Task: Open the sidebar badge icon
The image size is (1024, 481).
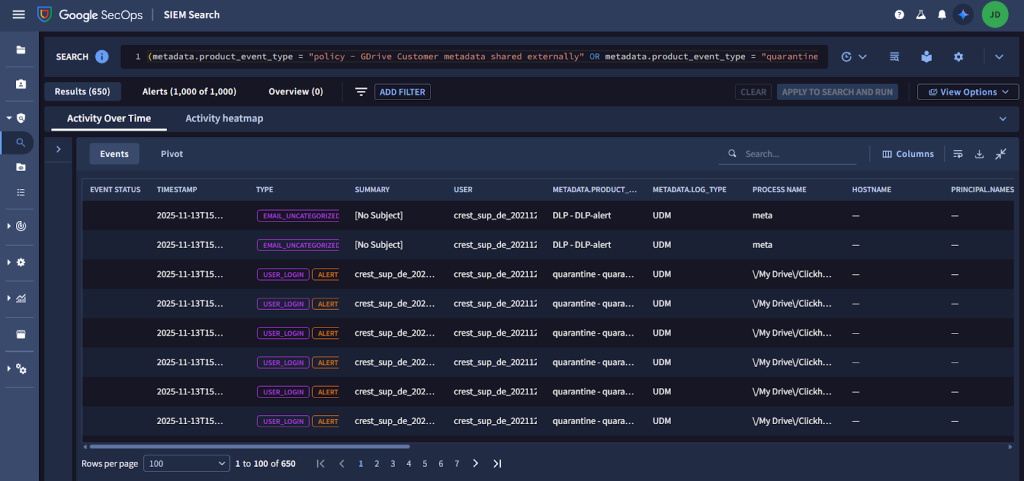Action: pyautogui.click(x=21, y=84)
